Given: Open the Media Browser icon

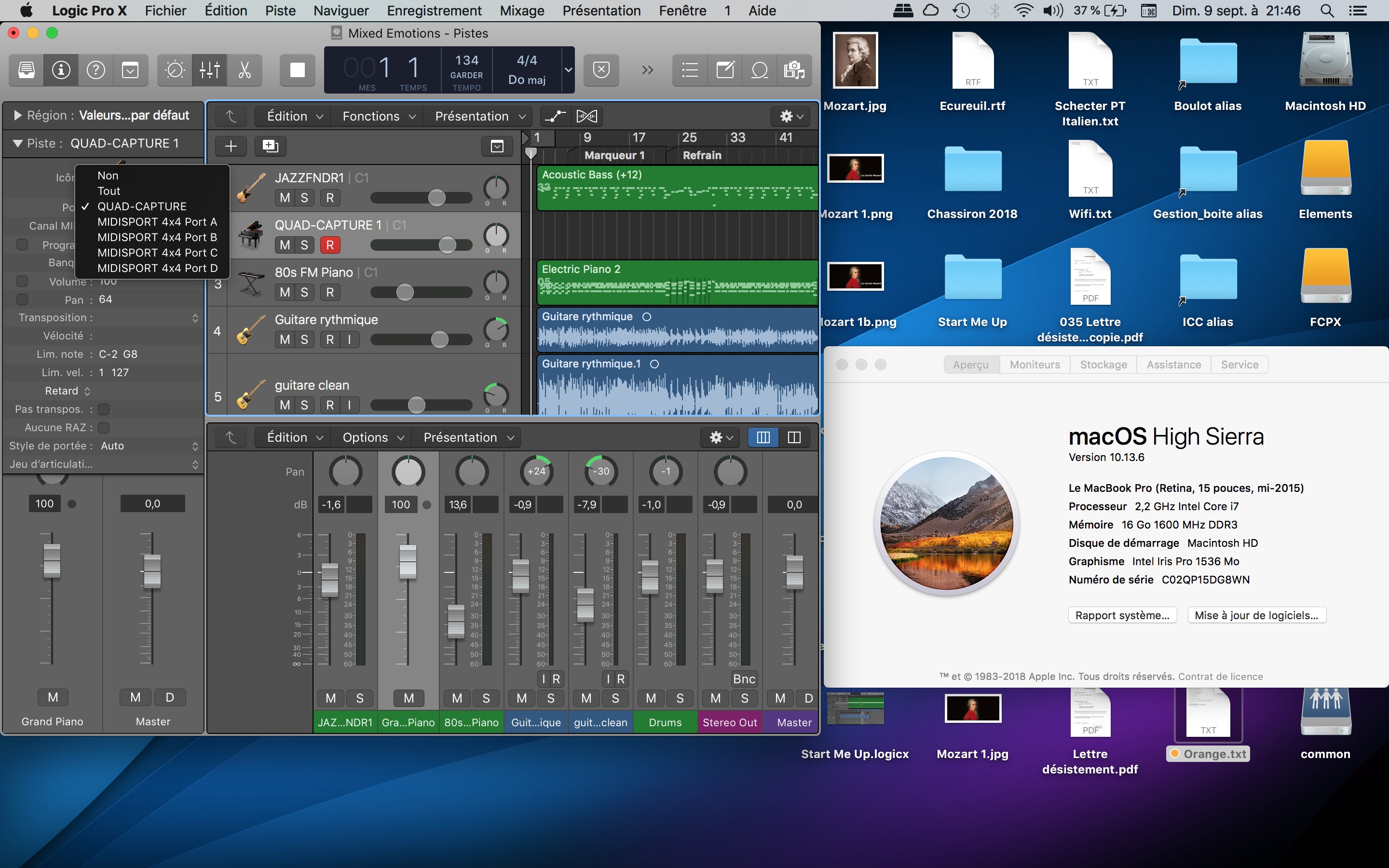Looking at the screenshot, I should [794, 70].
